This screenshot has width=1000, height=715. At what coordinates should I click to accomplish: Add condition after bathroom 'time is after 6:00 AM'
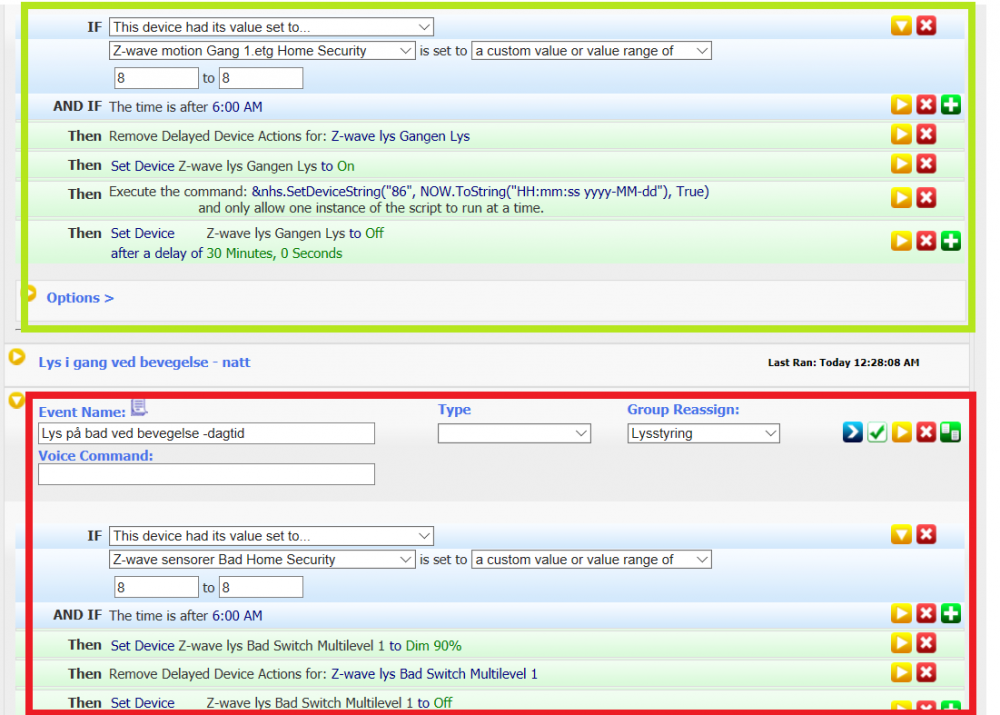950,614
